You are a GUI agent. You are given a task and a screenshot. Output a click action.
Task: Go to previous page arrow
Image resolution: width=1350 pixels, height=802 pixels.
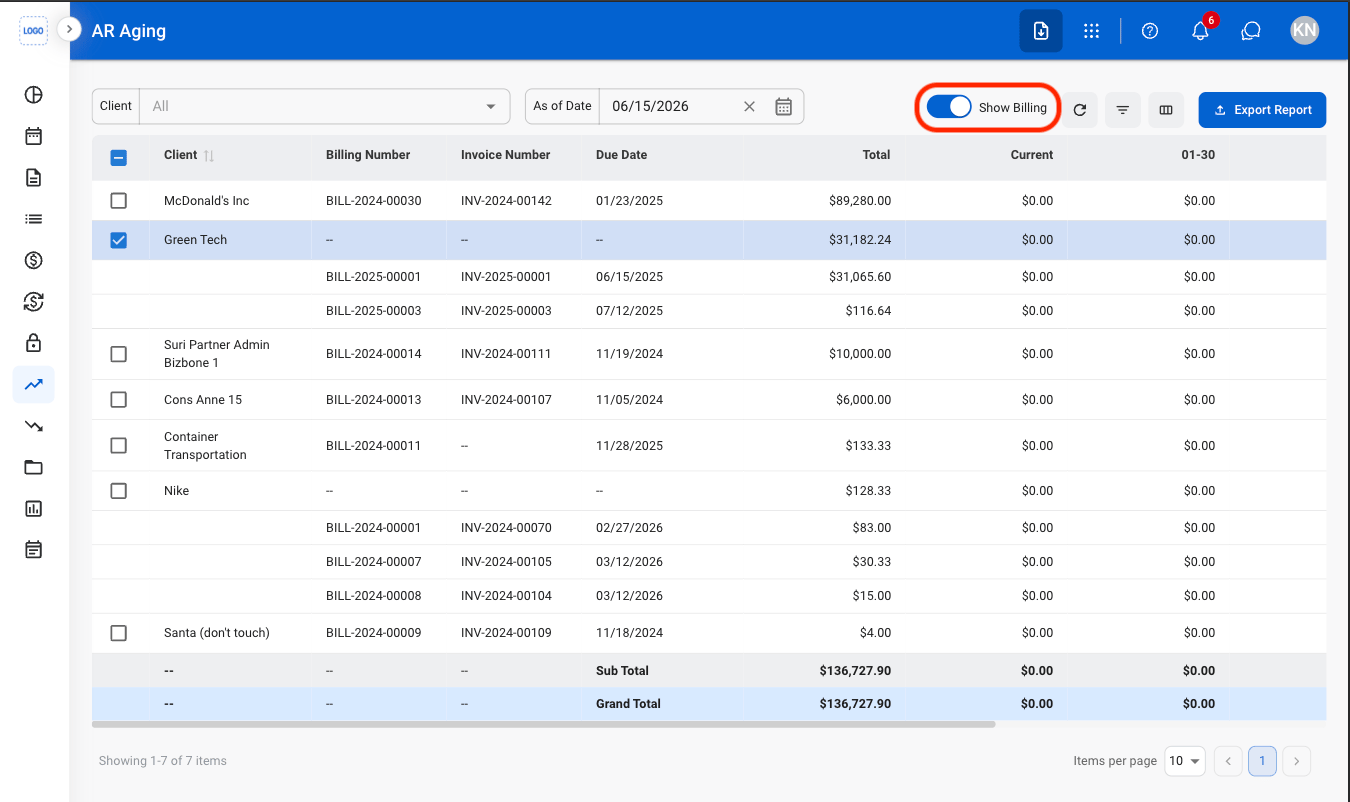(x=1228, y=761)
